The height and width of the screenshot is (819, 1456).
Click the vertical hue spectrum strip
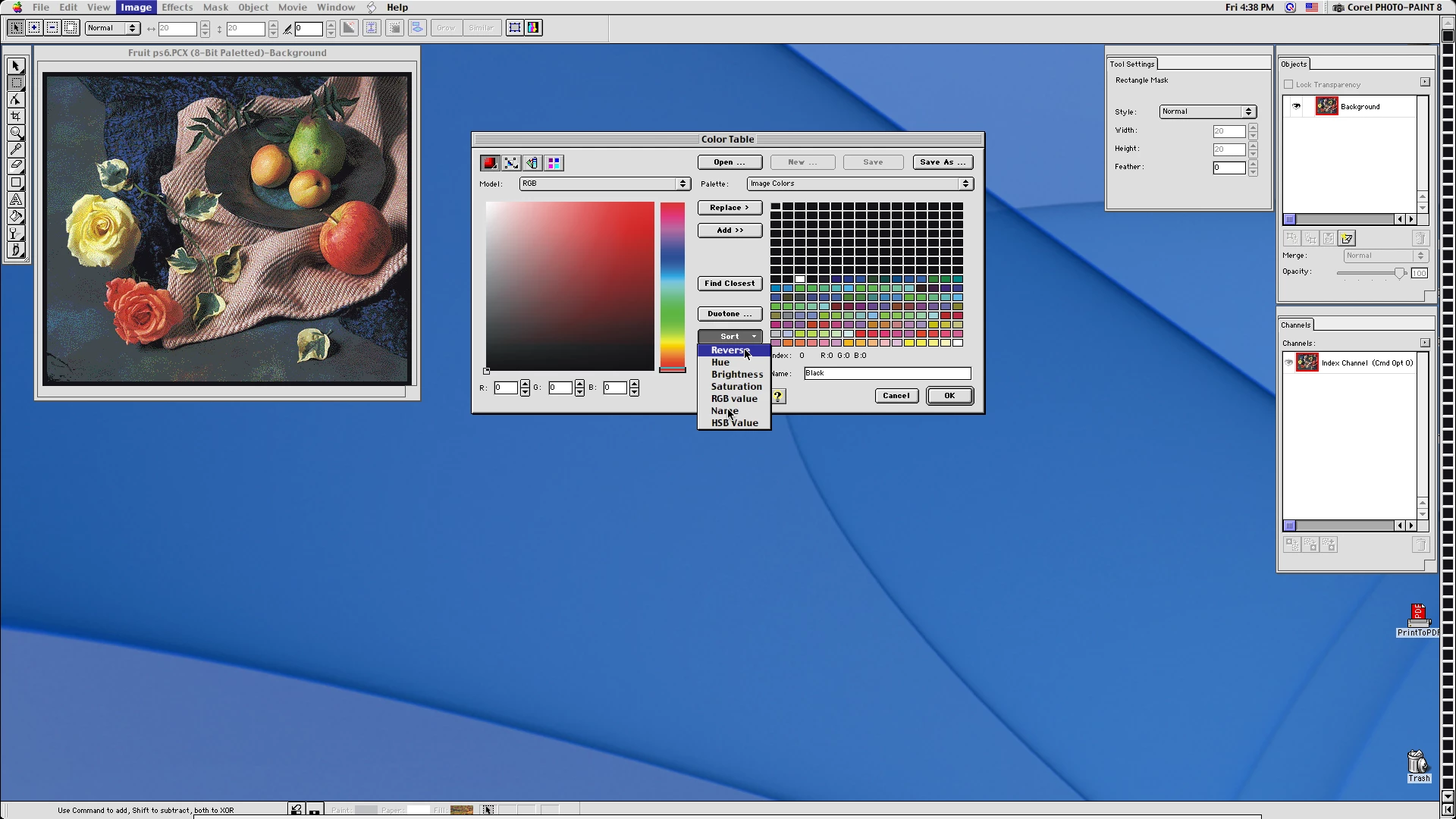click(672, 284)
